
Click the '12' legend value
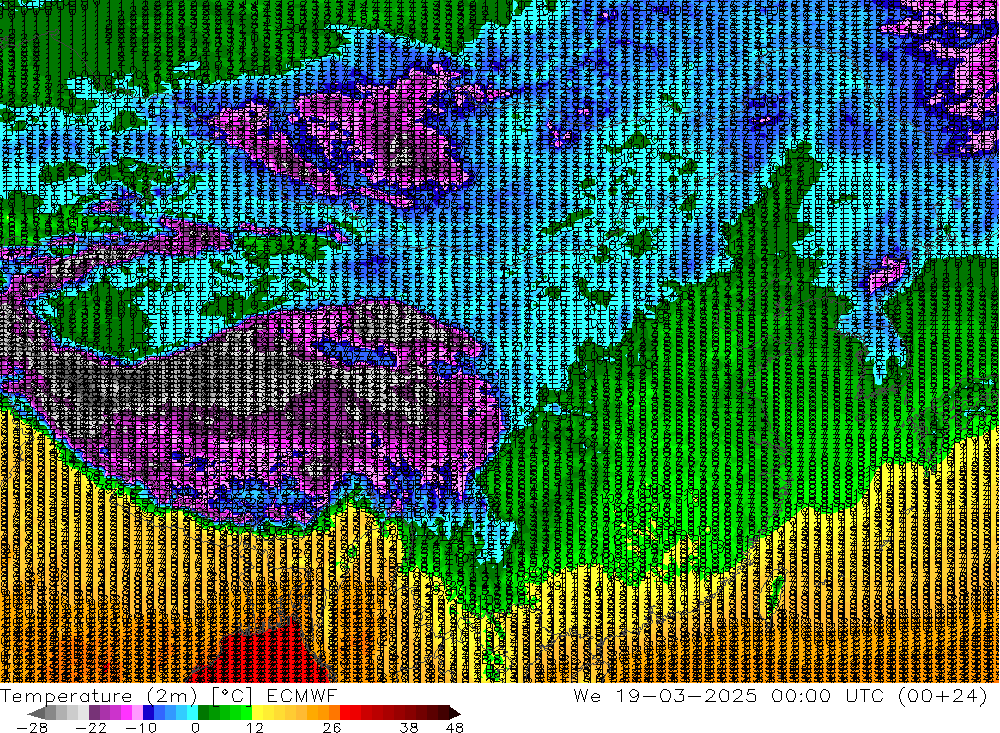(254, 728)
